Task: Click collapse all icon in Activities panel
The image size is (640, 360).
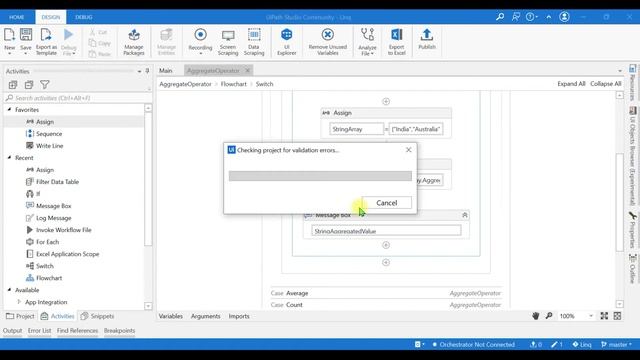Action: [29, 84]
